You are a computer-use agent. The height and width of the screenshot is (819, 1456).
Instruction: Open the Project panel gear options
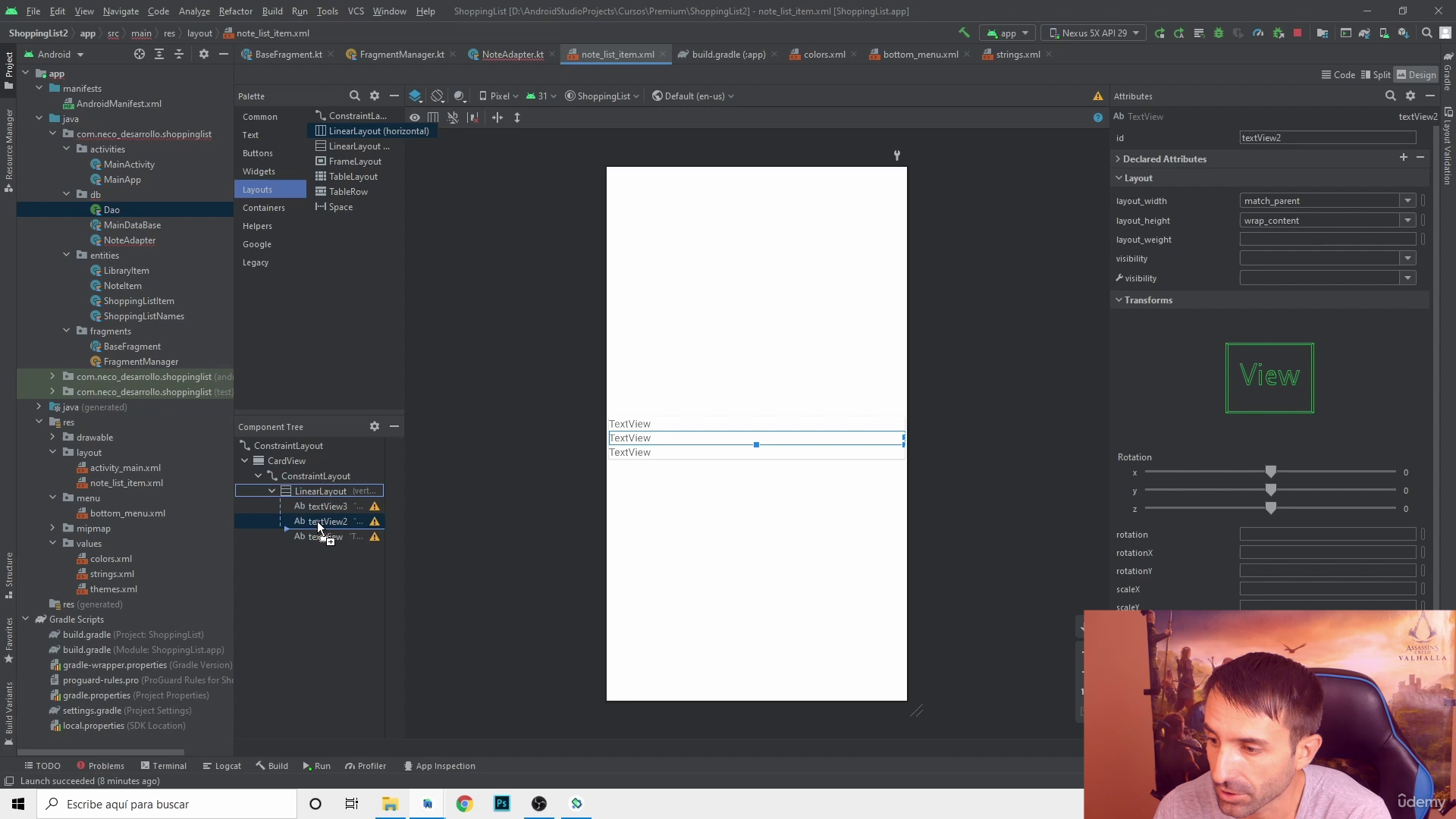pyautogui.click(x=203, y=54)
